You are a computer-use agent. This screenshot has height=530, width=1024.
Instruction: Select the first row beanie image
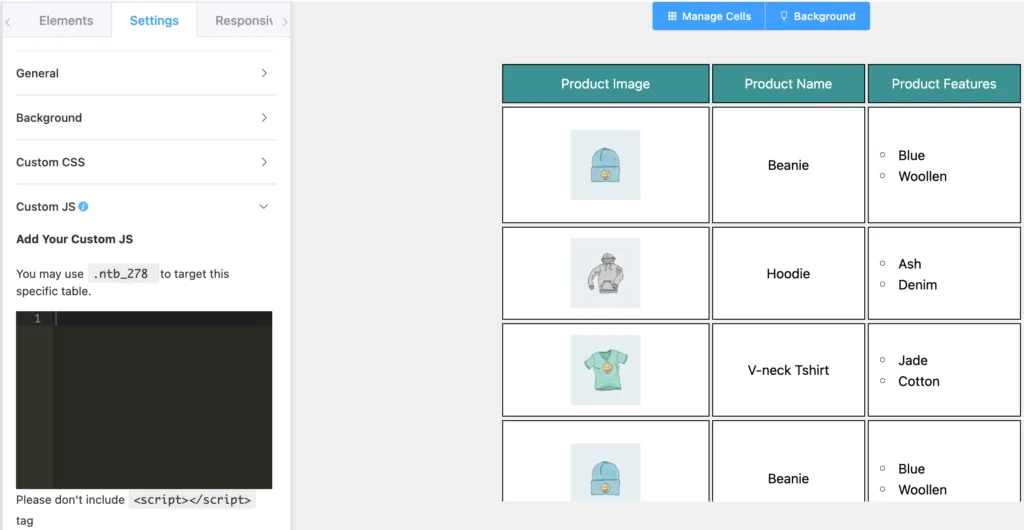tap(605, 165)
